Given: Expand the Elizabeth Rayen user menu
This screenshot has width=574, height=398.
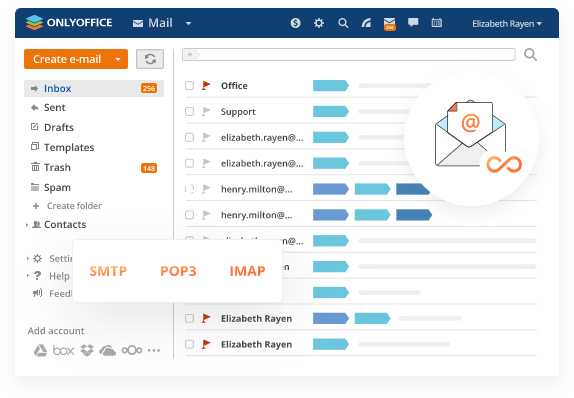Looking at the screenshot, I should [507, 24].
